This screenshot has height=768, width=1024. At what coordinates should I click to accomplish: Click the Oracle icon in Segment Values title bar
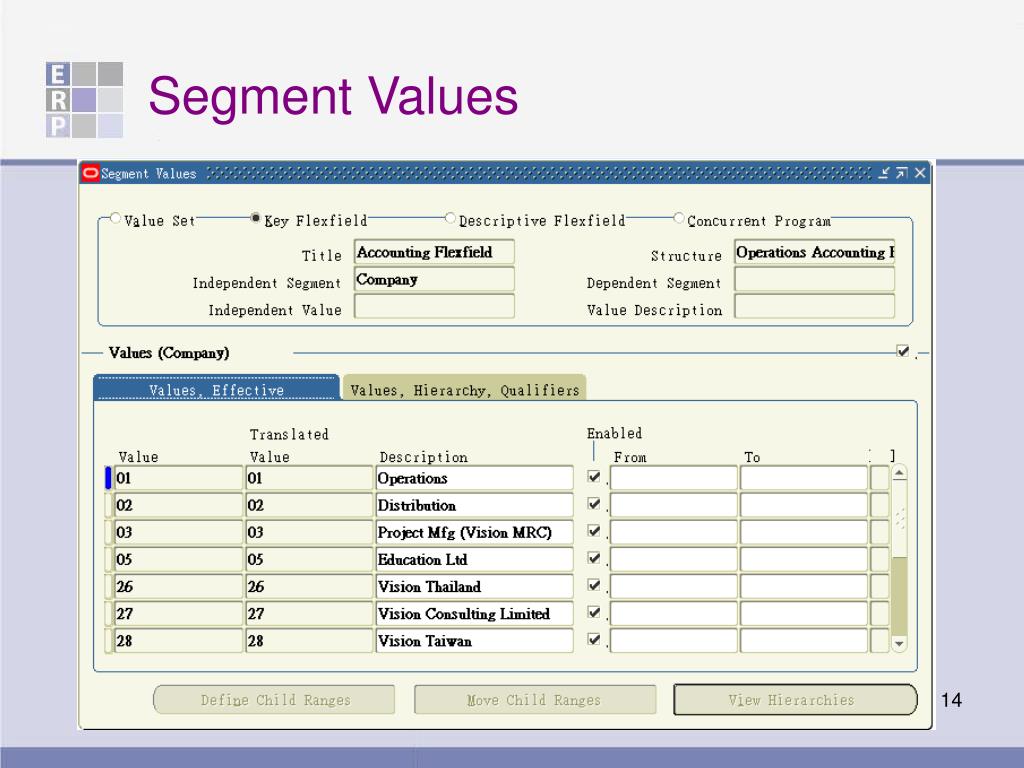click(91, 173)
